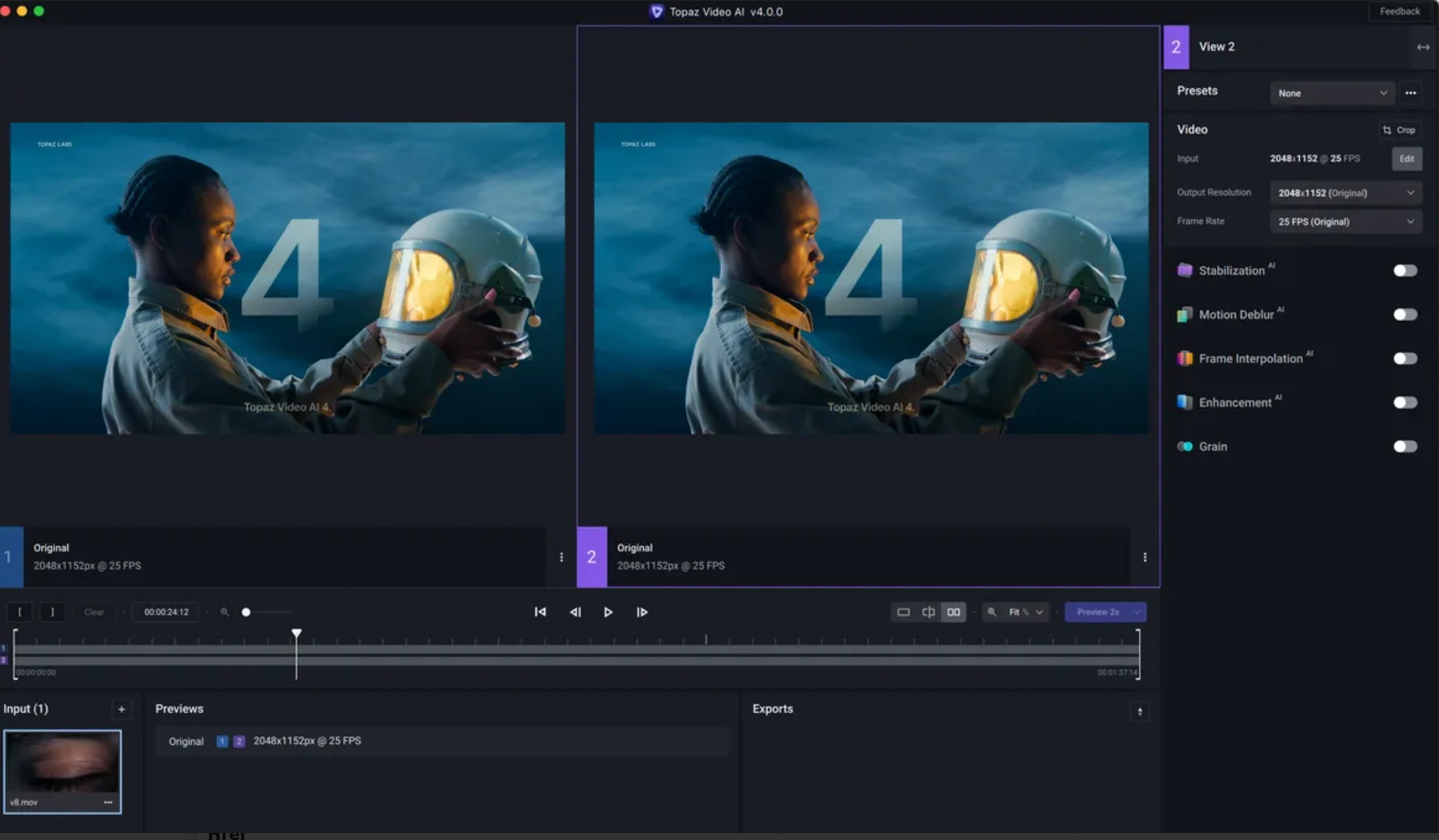
Task: Open the Presets dropdown showing None
Action: 1331,93
